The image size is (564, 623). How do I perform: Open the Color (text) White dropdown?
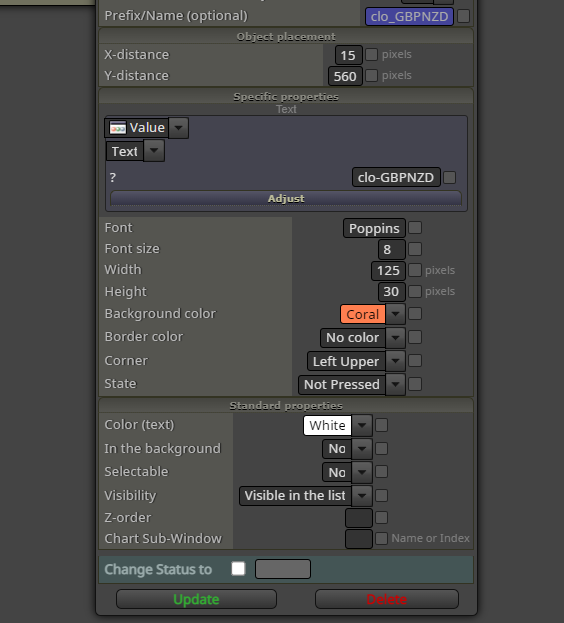tap(362, 426)
